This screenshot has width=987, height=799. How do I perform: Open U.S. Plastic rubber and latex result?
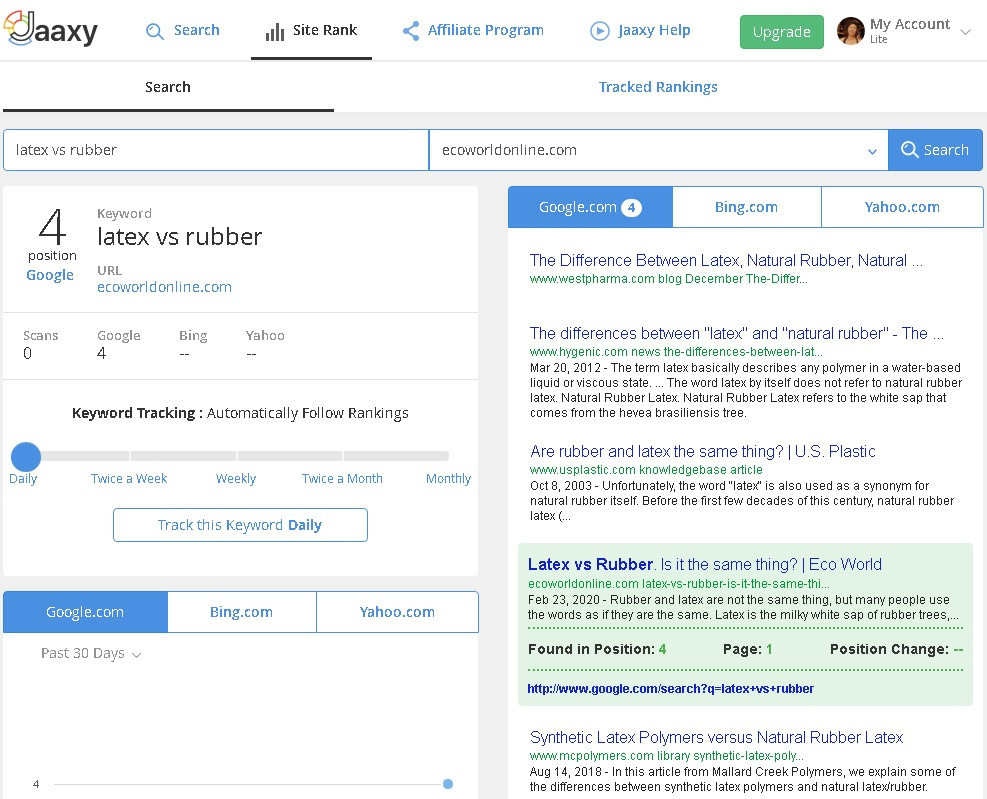[702, 451]
